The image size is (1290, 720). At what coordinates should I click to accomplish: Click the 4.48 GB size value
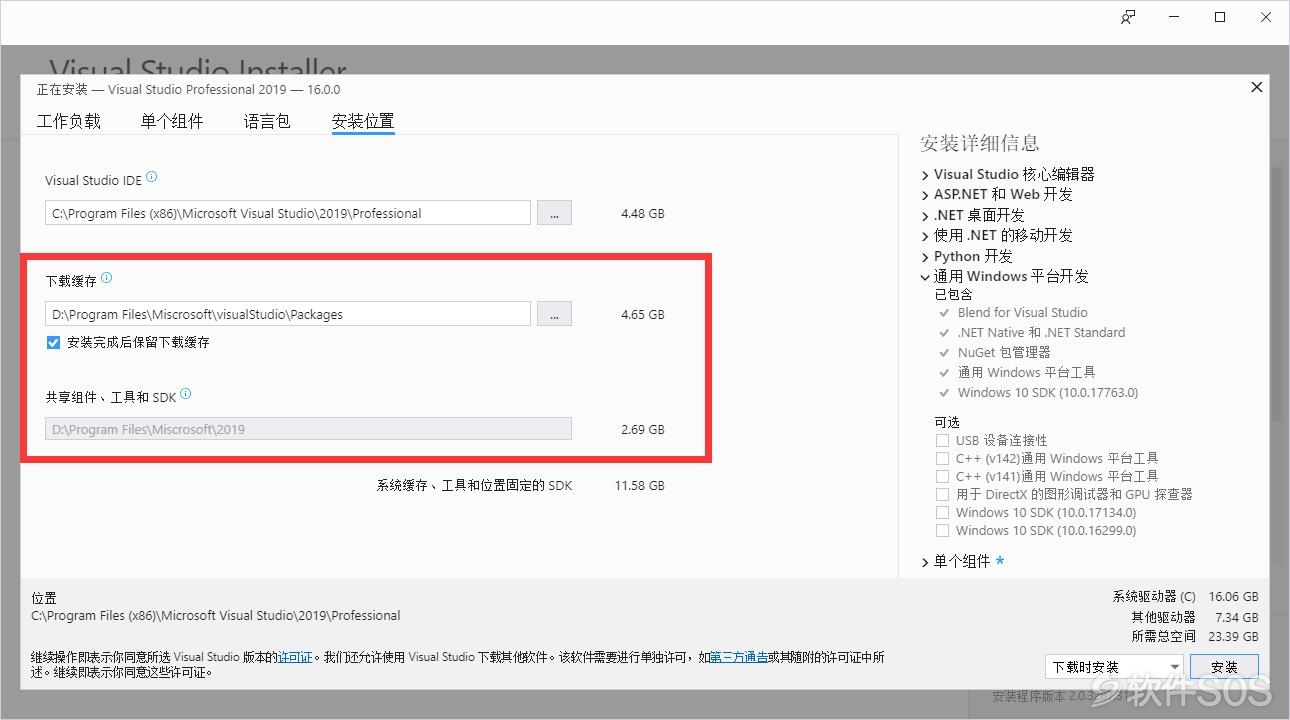[642, 214]
